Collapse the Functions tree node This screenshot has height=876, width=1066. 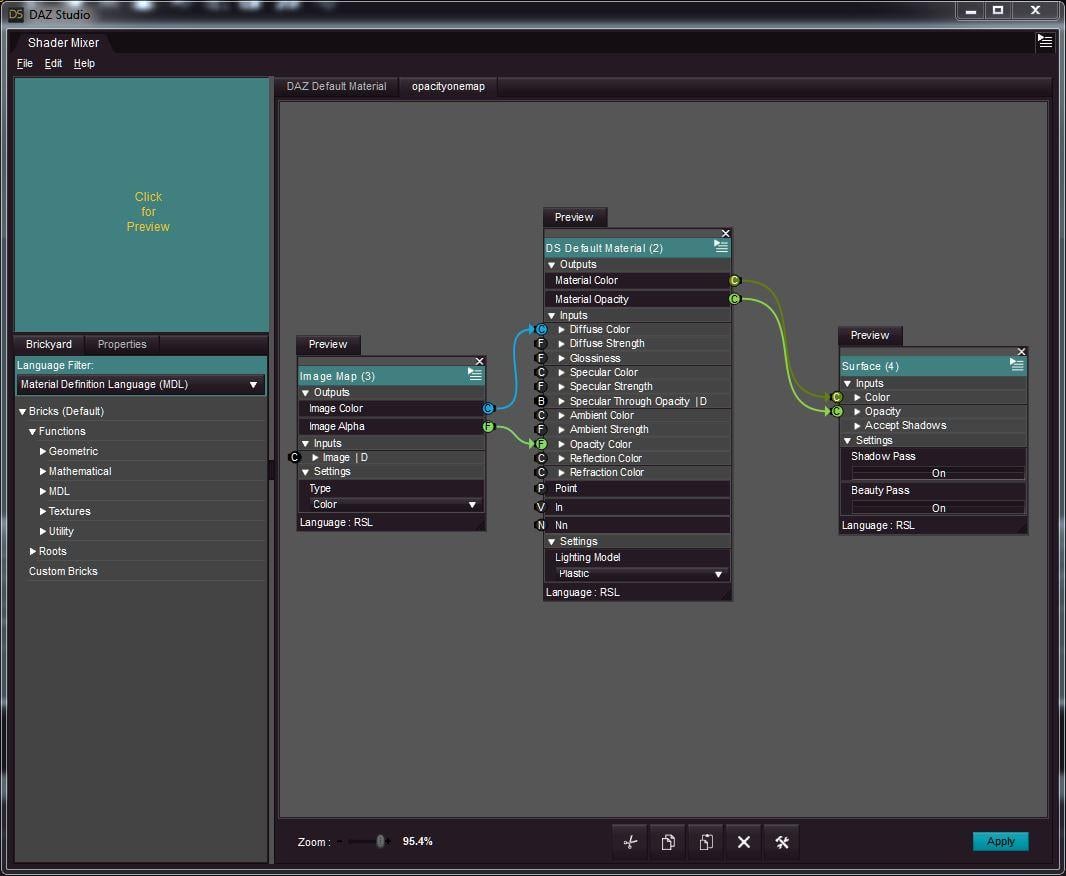33,432
